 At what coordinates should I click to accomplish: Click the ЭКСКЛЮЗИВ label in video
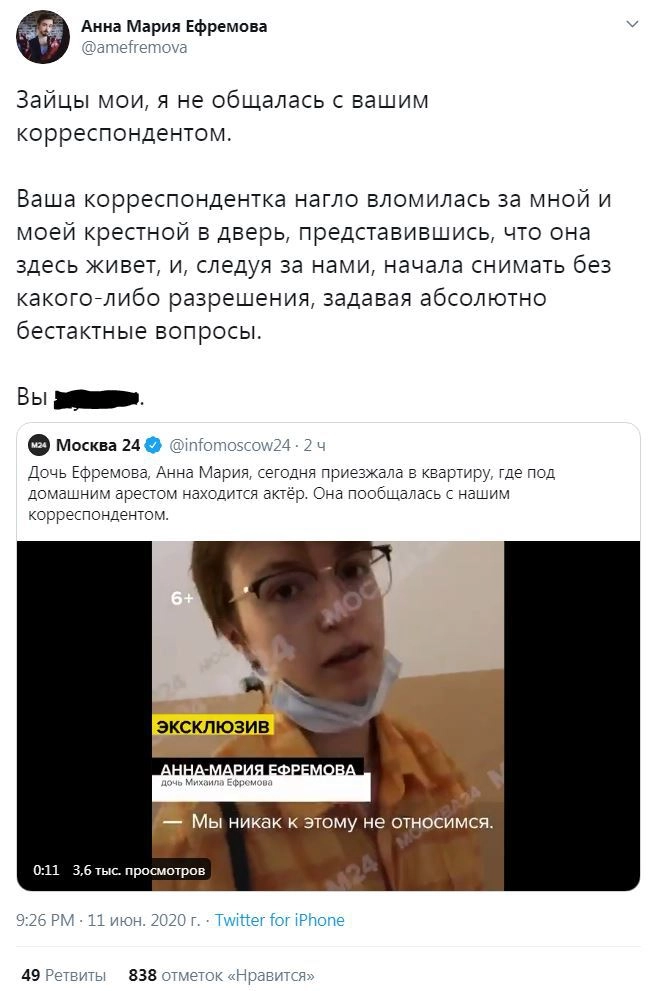pyautogui.click(x=212, y=726)
